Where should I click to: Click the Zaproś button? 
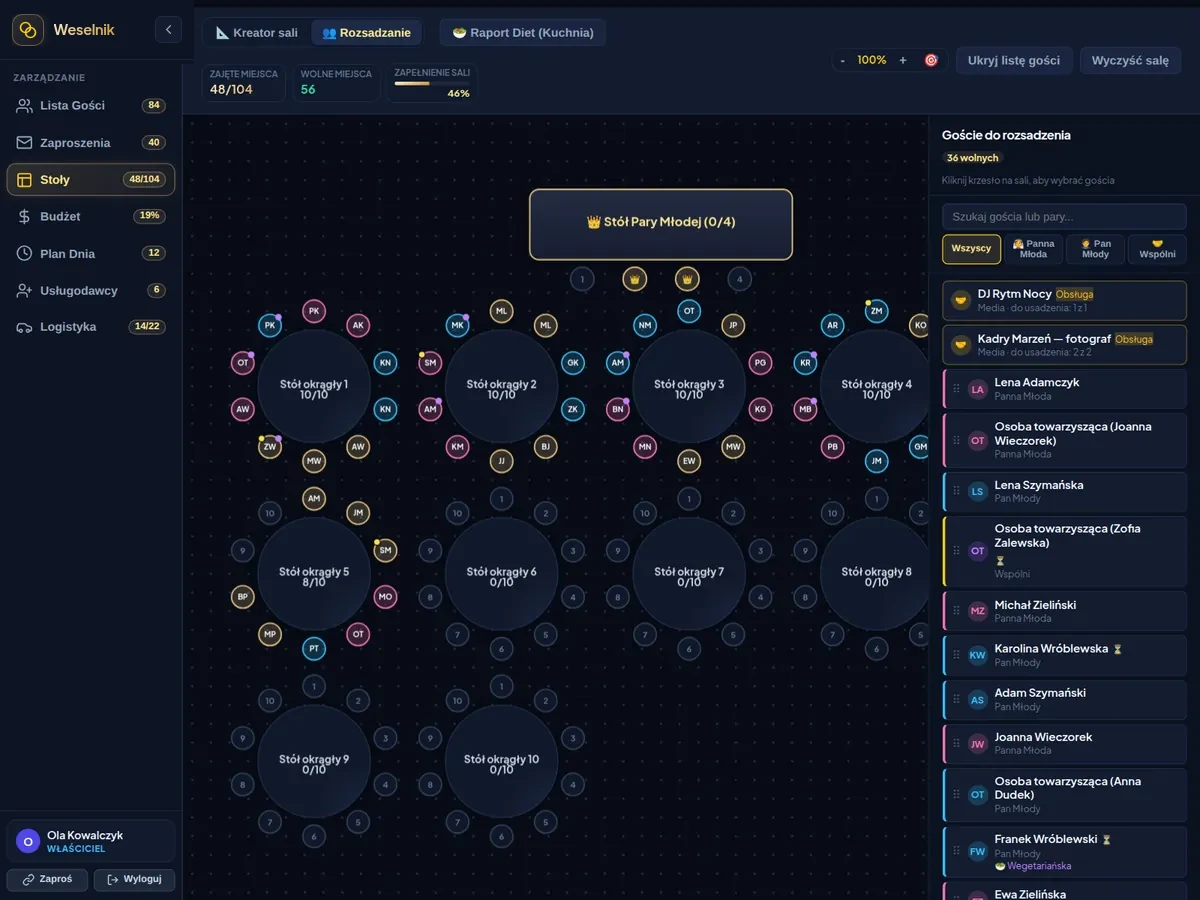pyautogui.click(x=48, y=879)
